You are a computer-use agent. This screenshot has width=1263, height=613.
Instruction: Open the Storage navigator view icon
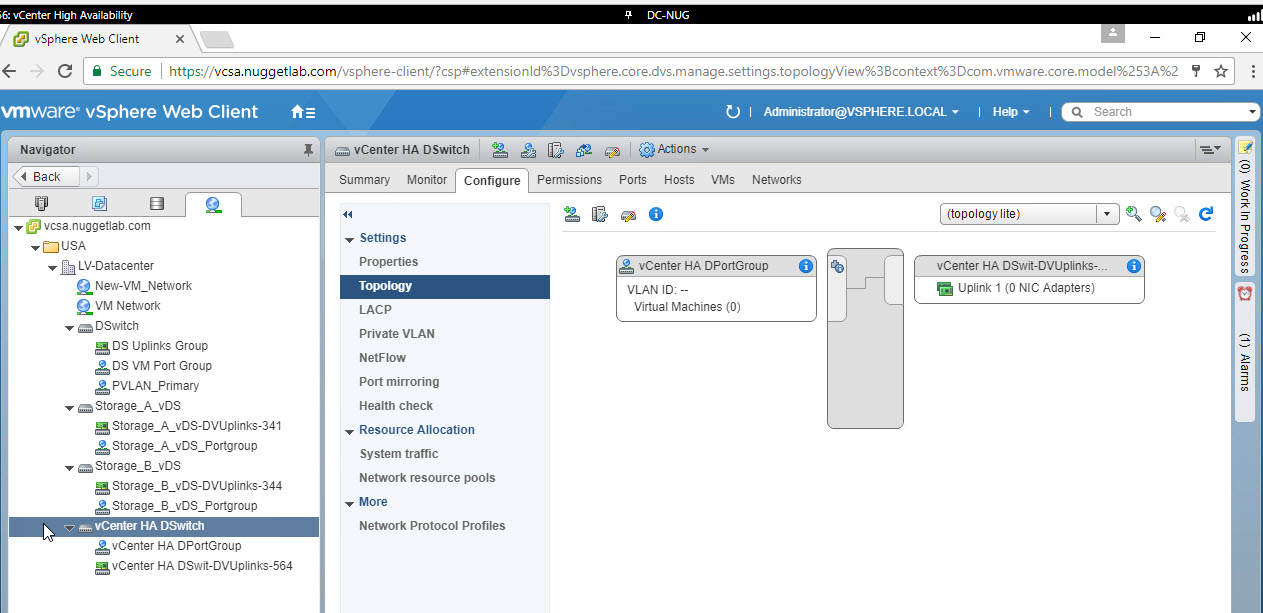156,204
